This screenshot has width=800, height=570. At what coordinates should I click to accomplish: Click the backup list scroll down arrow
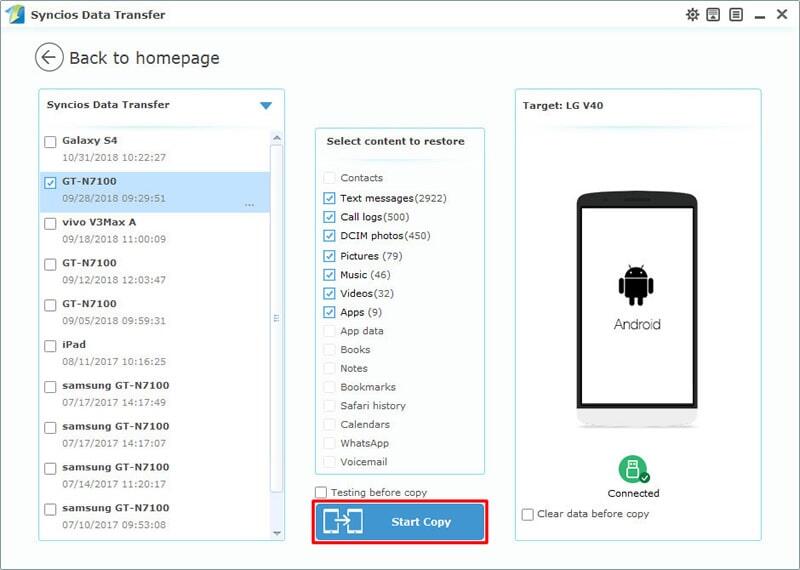(x=277, y=533)
